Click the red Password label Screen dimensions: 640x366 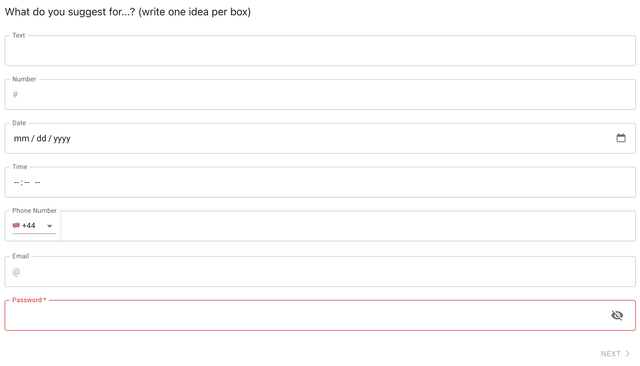coord(29,300)
